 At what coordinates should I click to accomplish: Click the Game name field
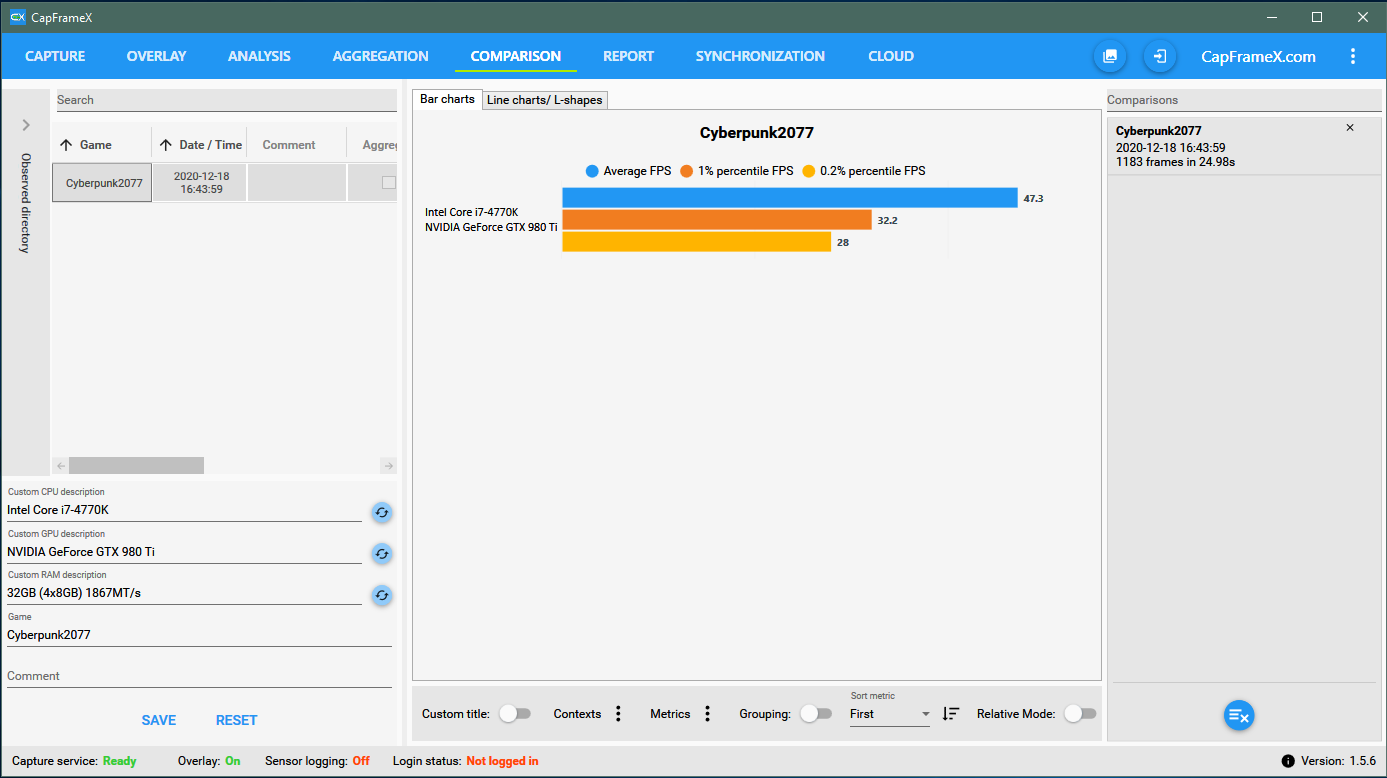tap(199, 634)
